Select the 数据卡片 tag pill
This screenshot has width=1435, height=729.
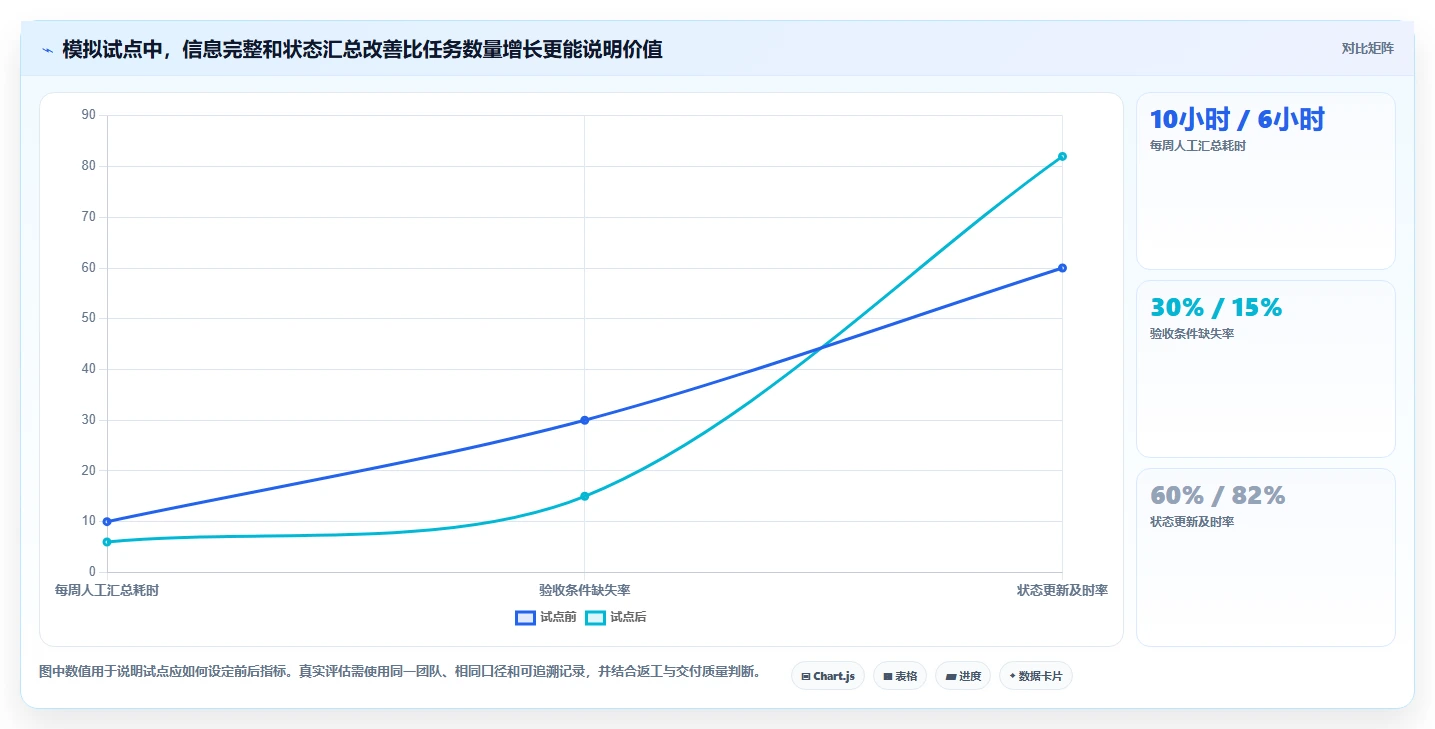click(x=1036, y=676)
